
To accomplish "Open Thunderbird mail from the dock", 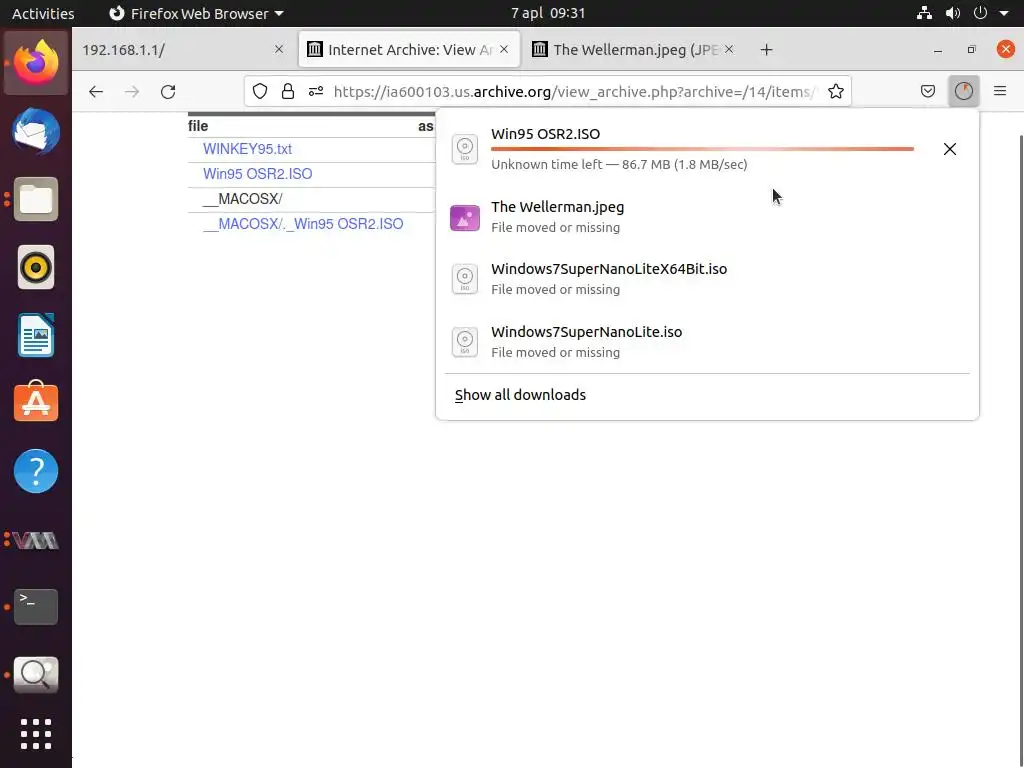I will coord(36,131).
